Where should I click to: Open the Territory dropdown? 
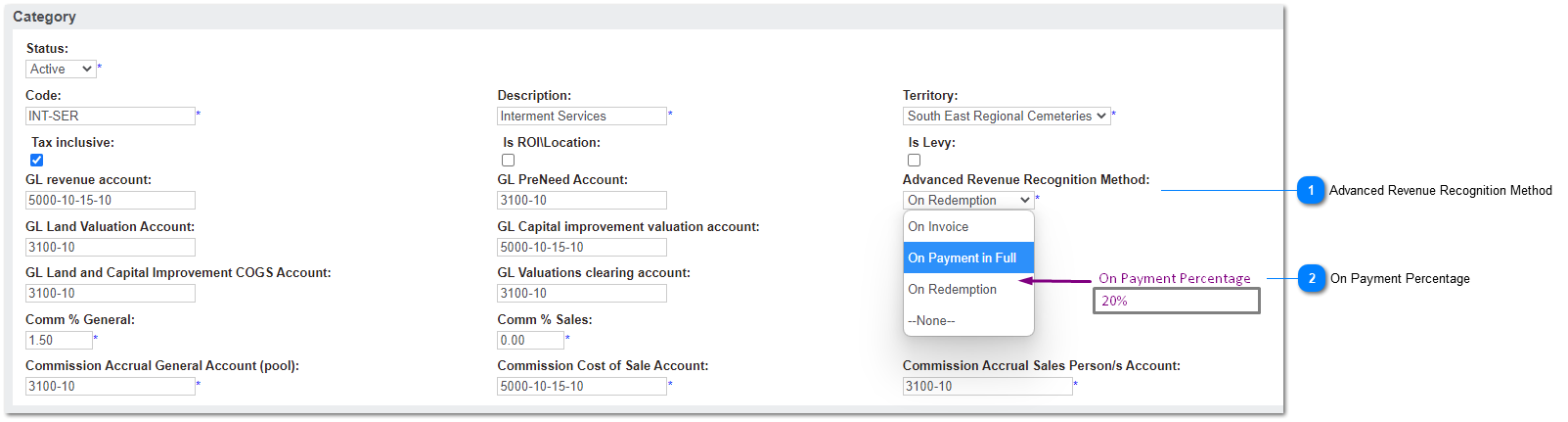click(x=1007, y=116)
